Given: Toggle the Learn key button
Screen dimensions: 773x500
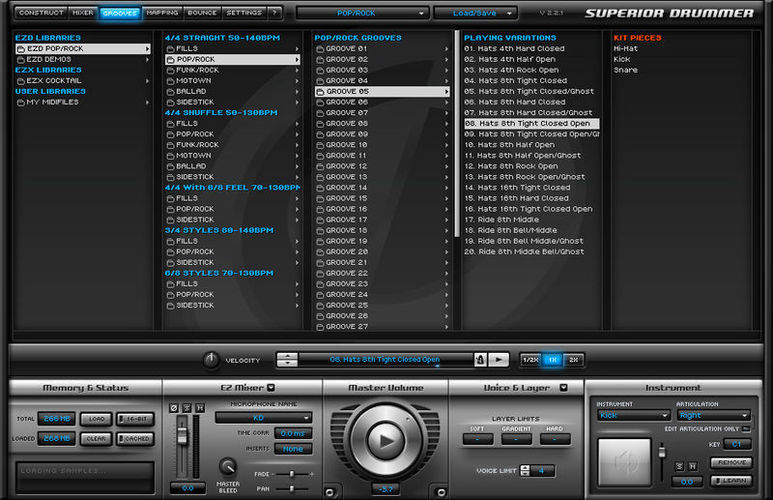Looking at the screenshot, I should coord(731,481).
